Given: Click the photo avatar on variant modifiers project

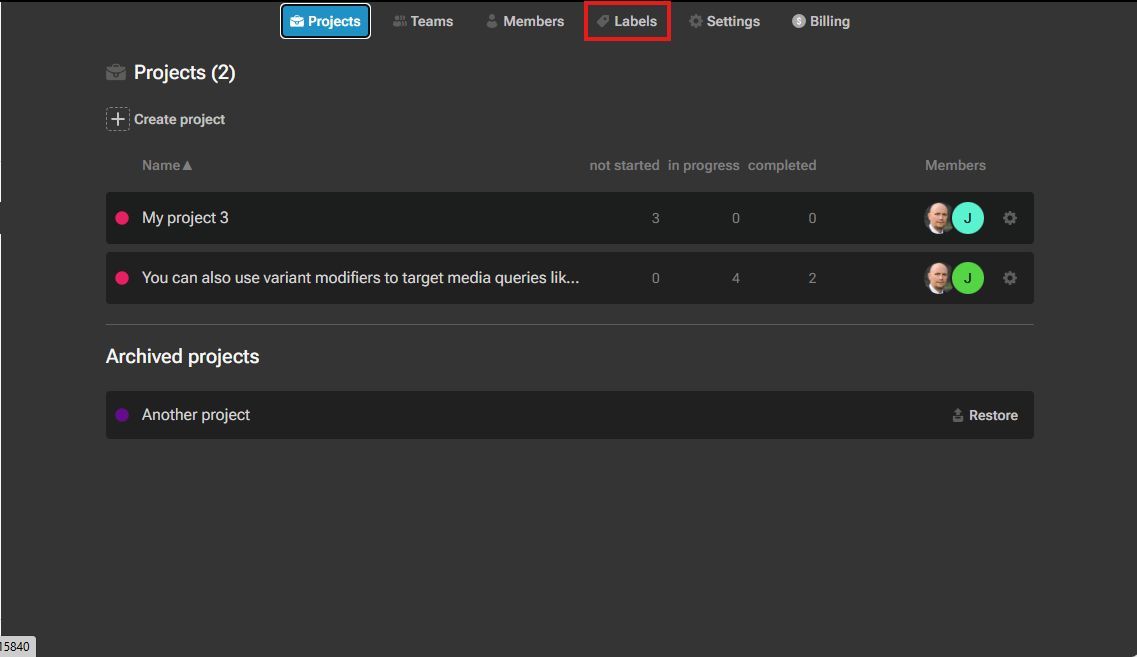Looking at the screenshot, I should 938,278.
